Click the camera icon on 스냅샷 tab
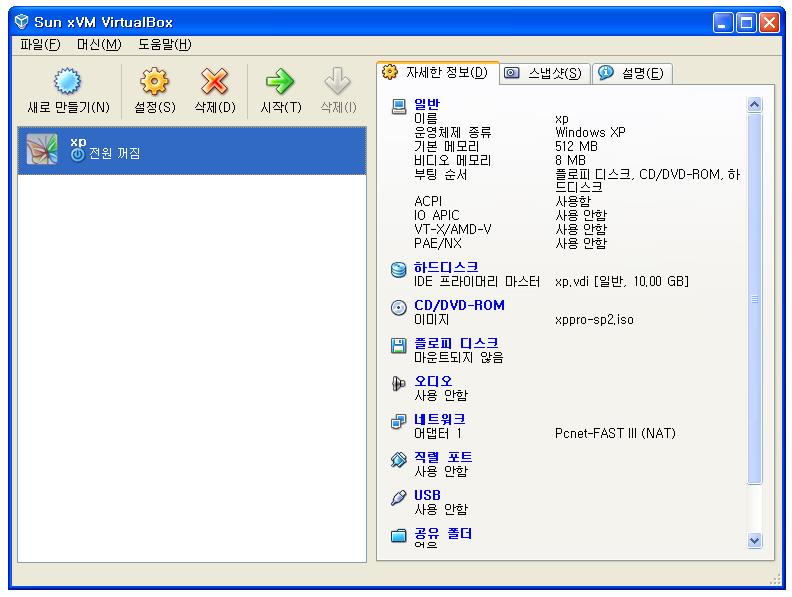The width and height of the screenshot is (792, 597). tap(512, 73)
